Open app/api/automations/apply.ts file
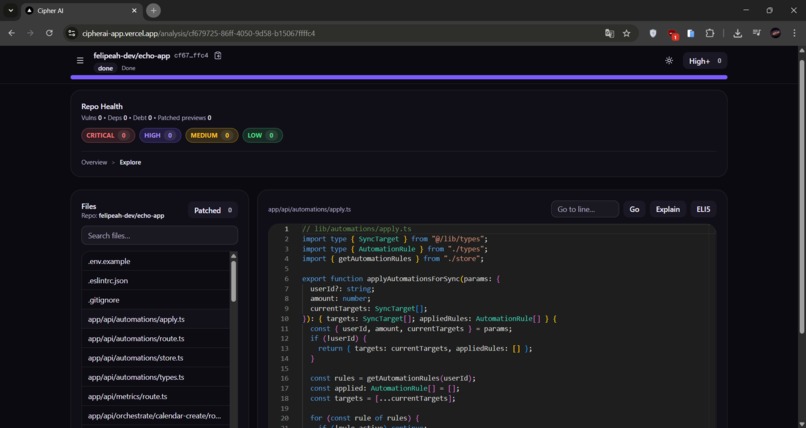 (x=156, y=319)
